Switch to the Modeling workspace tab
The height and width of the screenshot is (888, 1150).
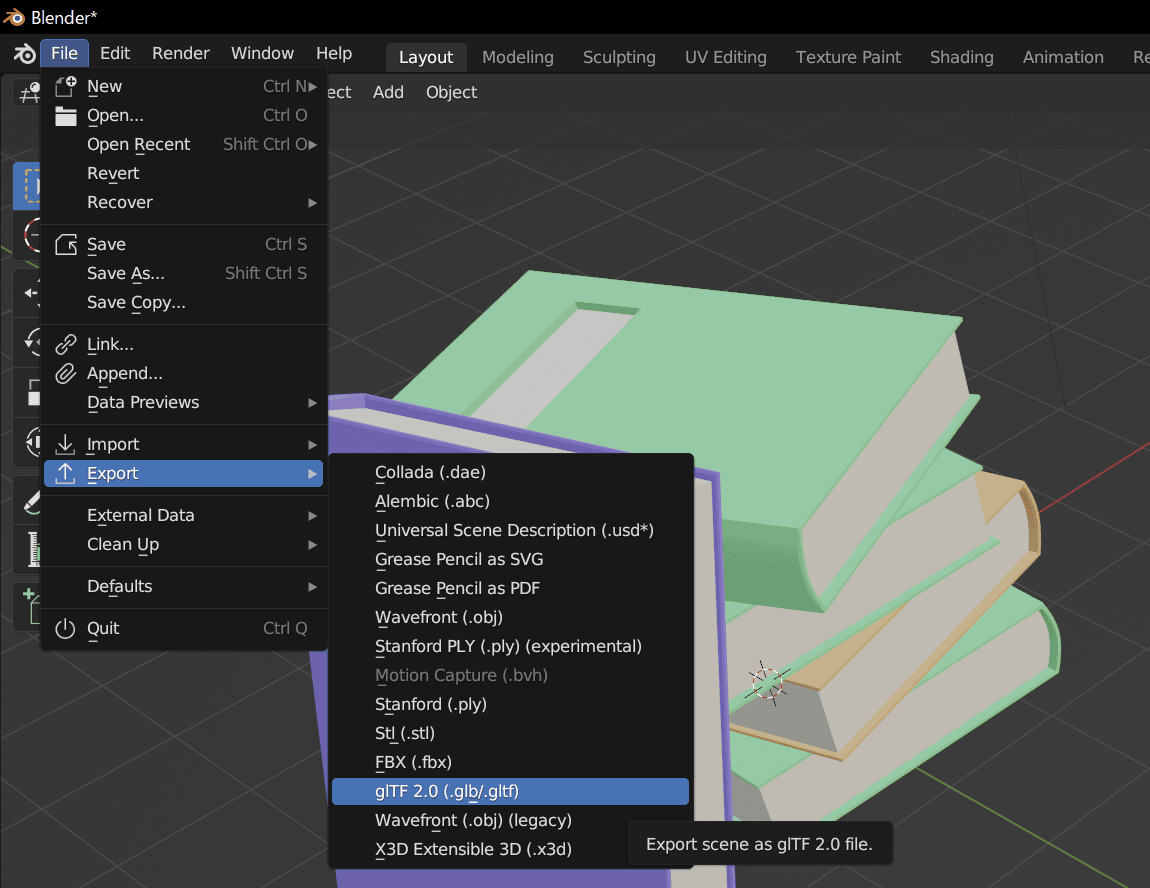click(518, 57)
